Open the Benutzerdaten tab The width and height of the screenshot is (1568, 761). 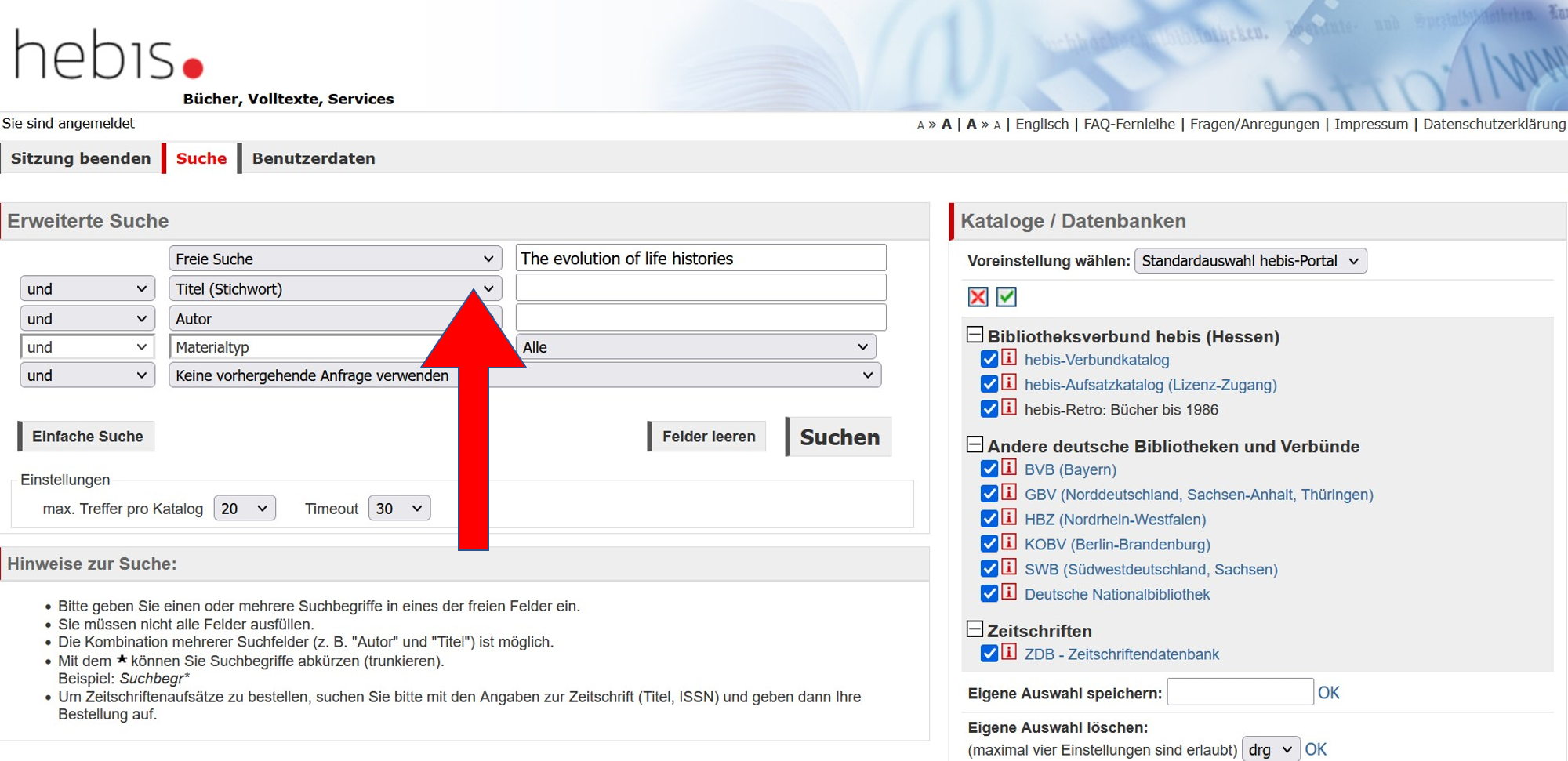[x=313, y=158]
